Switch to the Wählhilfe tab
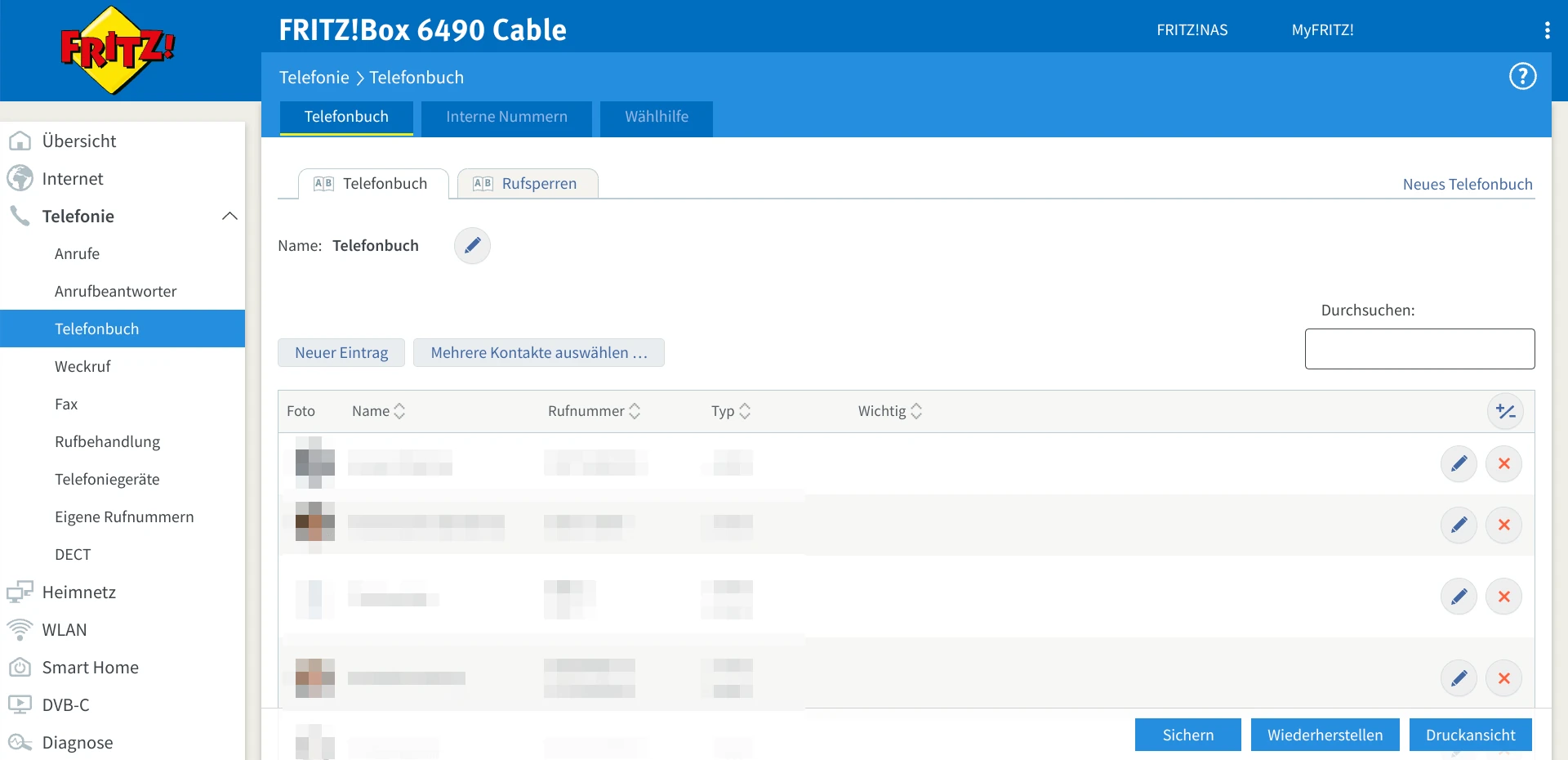This screenshot has width=1568, height=760. (x=657, y=117)
